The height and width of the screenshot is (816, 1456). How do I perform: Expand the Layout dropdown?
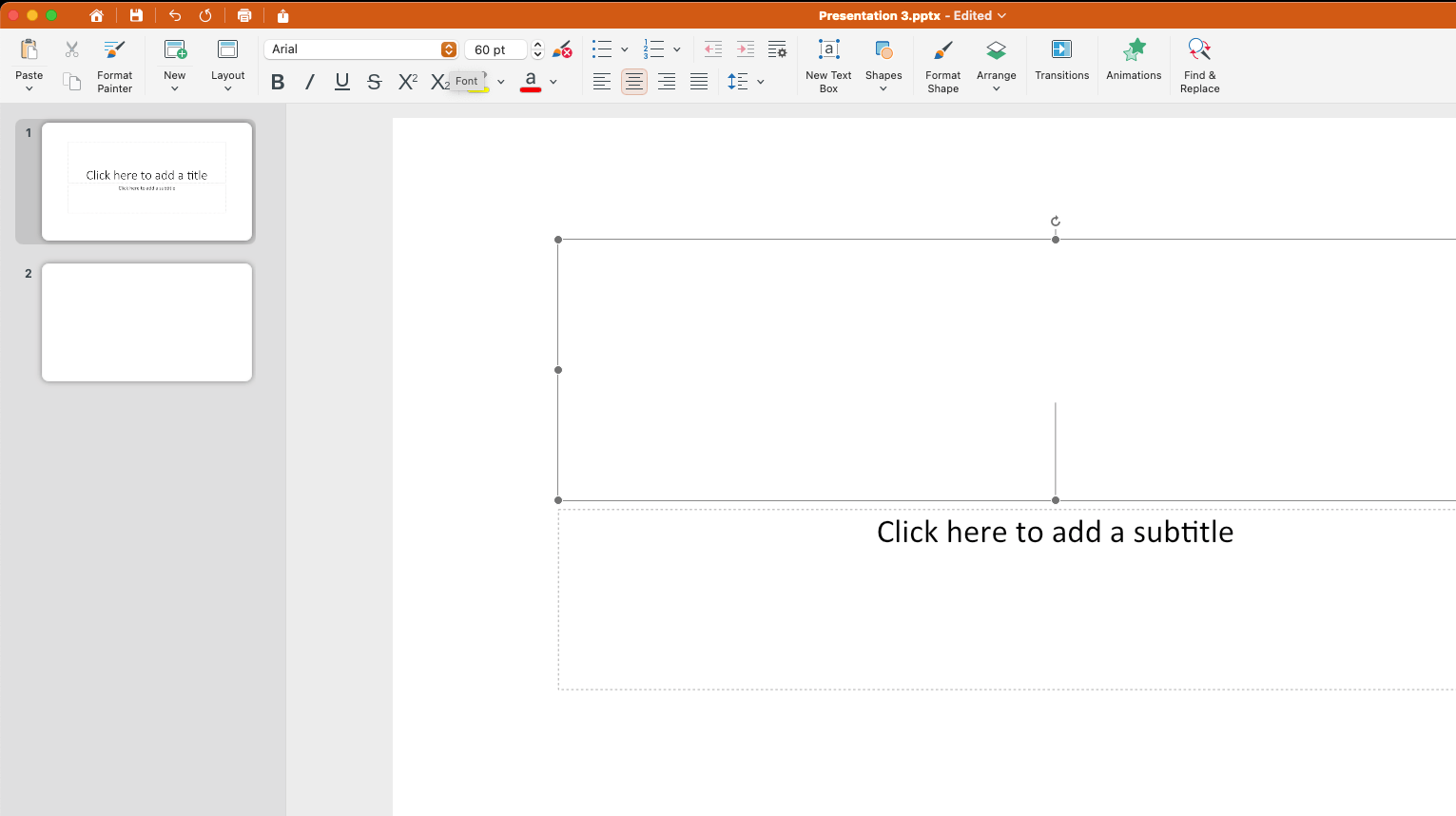pyautogui.click(x=227, y=65)
